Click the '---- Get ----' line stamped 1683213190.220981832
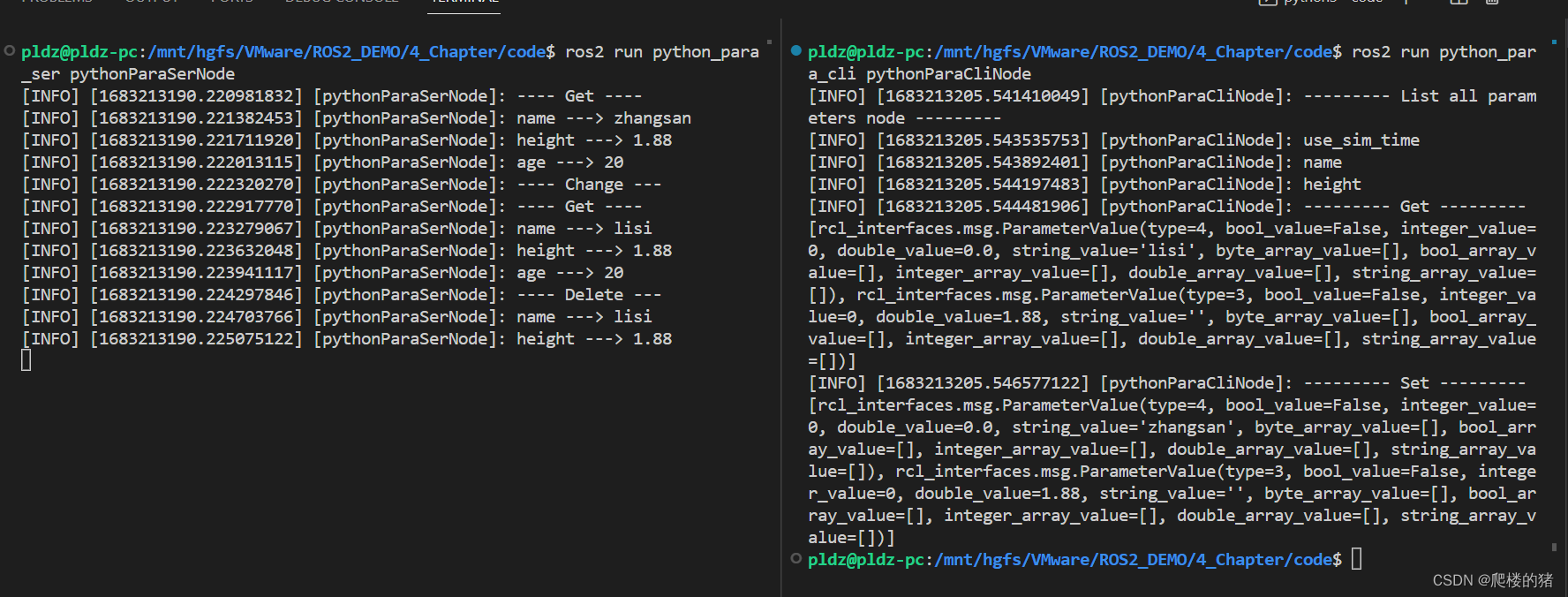 tap(332, 96)
